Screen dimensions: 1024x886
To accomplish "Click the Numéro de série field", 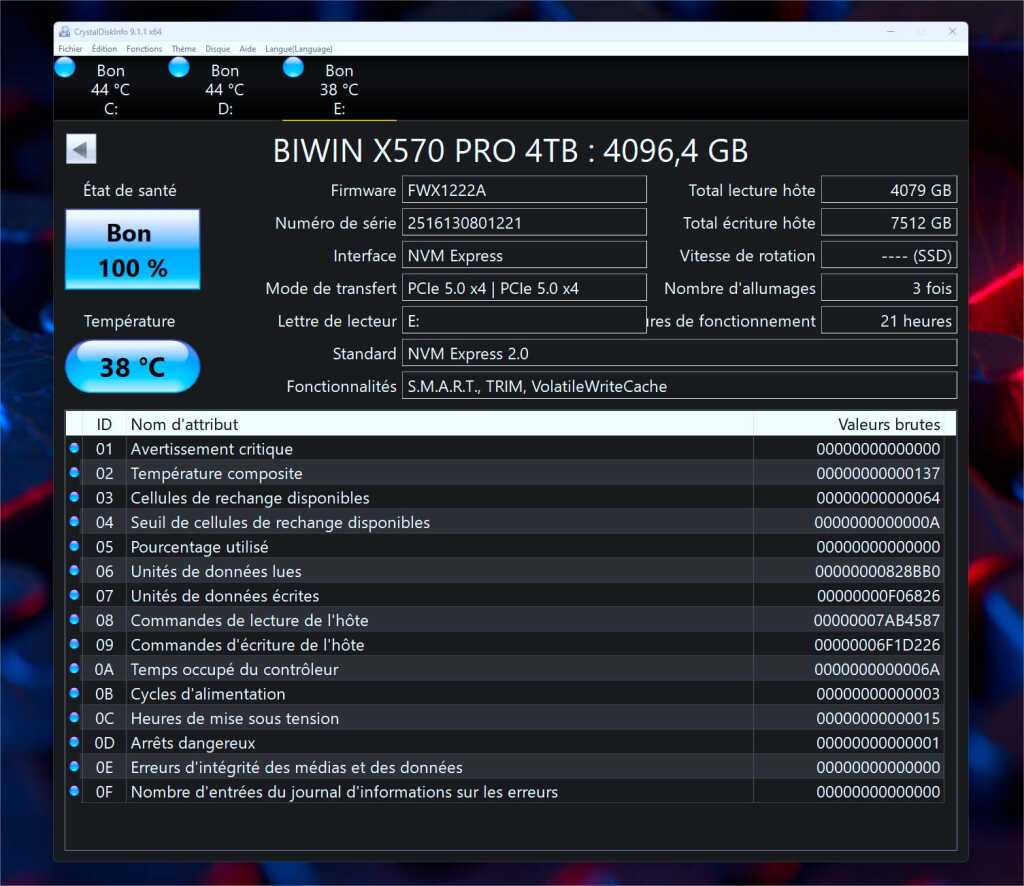I will [524, 223].
